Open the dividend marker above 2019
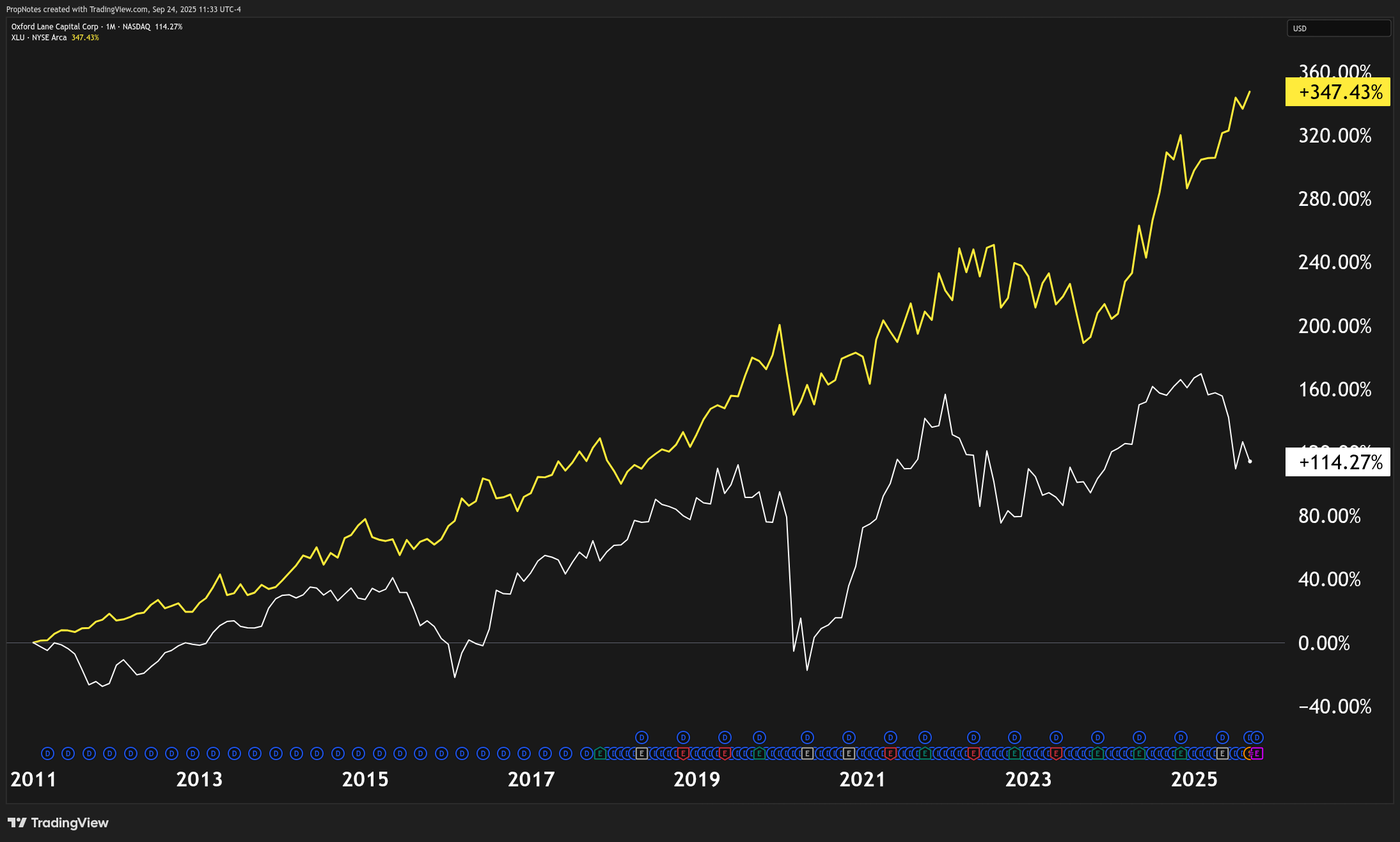This screenshot has height=842, width=1400. pos(682,737)
